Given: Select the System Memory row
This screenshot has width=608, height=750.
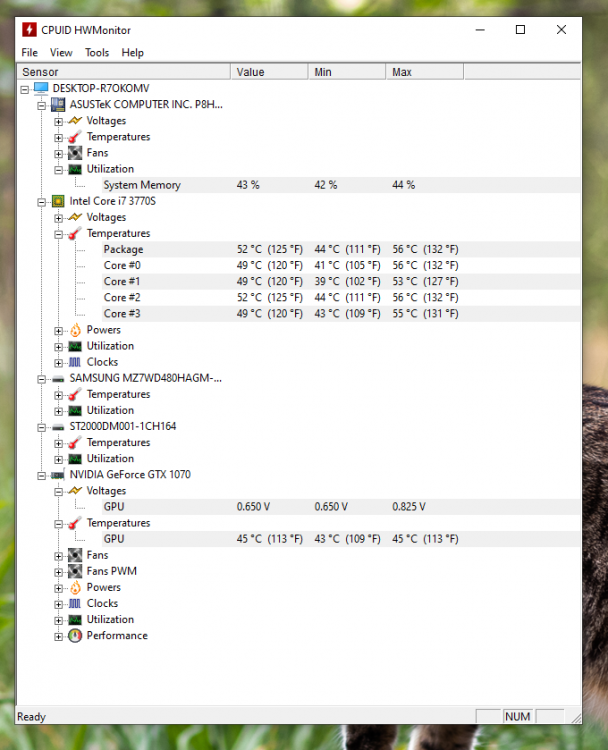Looking at the screenshot, I should pyautogui.click(x=341, y=185).
